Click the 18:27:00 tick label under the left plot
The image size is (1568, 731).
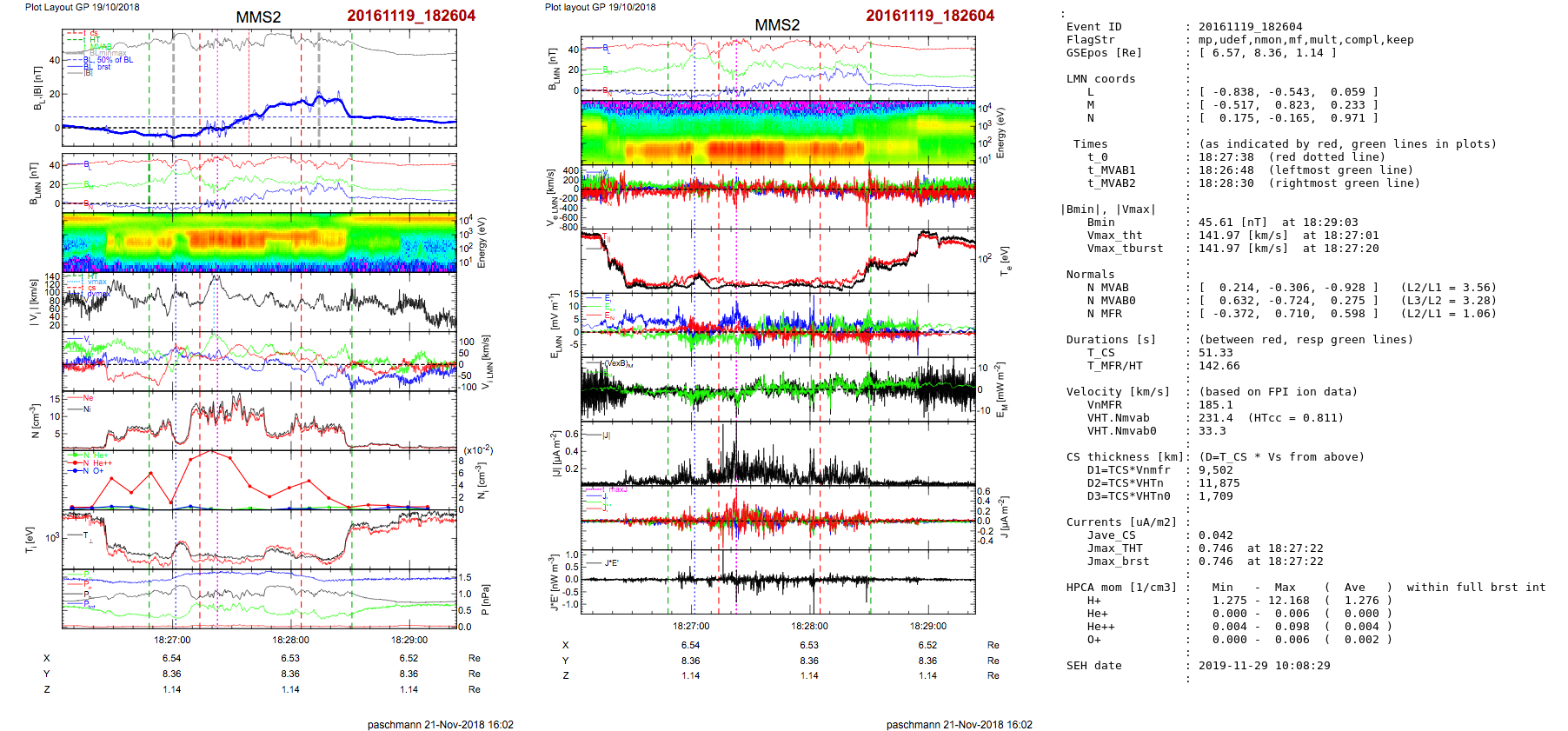[172, 640]
